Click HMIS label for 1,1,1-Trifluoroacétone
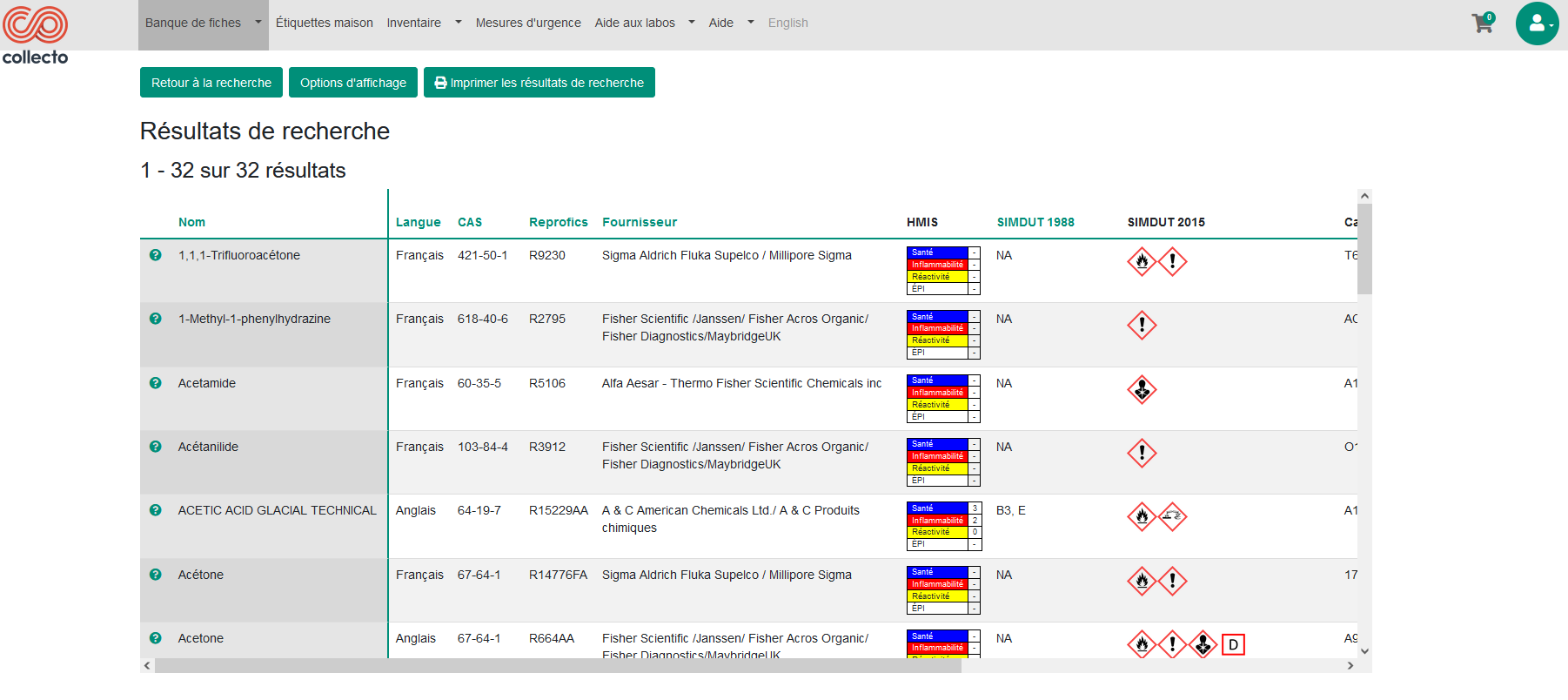Viewport: 1568px width, 700px height. click(x=943, y=271)
